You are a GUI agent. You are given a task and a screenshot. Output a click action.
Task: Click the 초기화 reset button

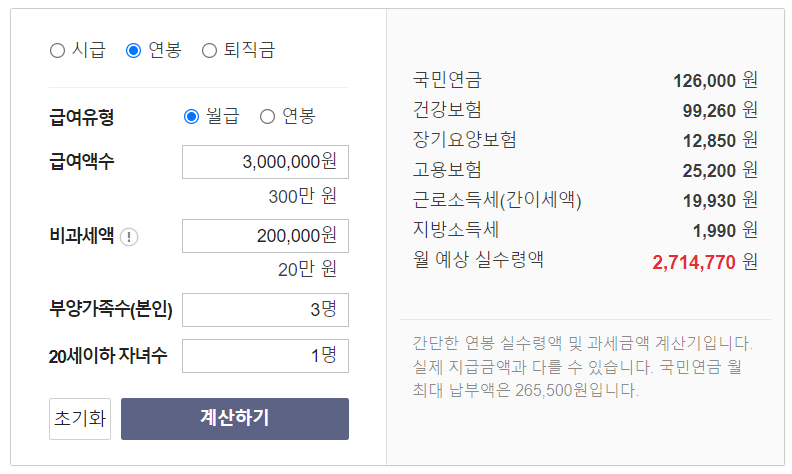tap(80, 419)
